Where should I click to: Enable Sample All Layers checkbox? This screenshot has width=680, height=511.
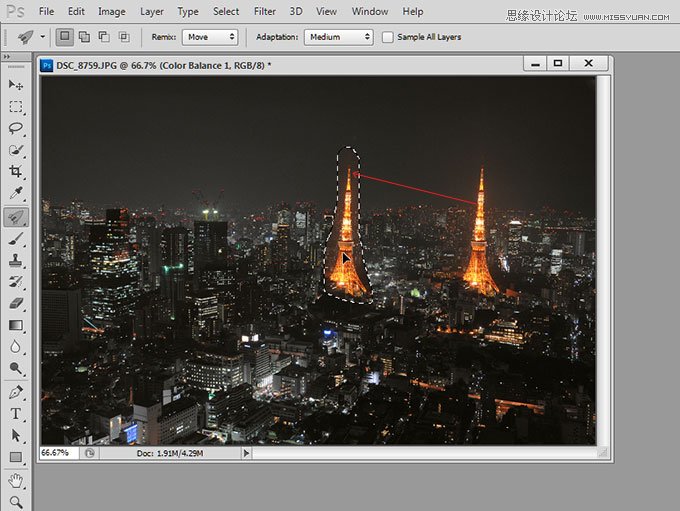(x=388, y=37)
